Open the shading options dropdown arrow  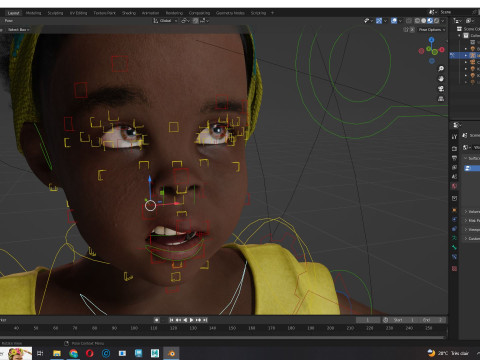[443, 21]
